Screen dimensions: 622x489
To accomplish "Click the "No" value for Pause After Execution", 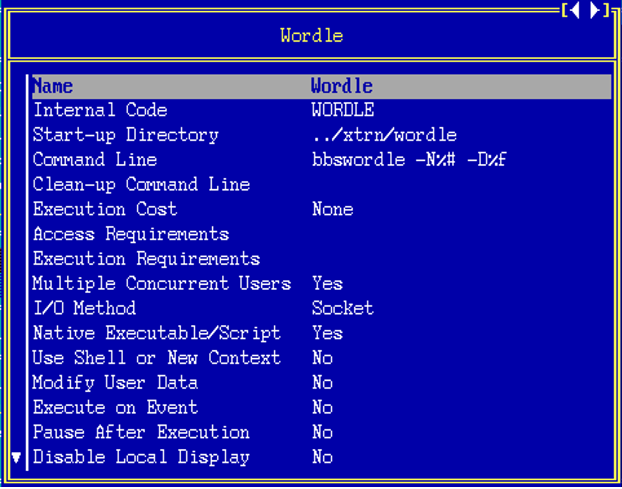I will pyautogui.click(x=322, y=432).
